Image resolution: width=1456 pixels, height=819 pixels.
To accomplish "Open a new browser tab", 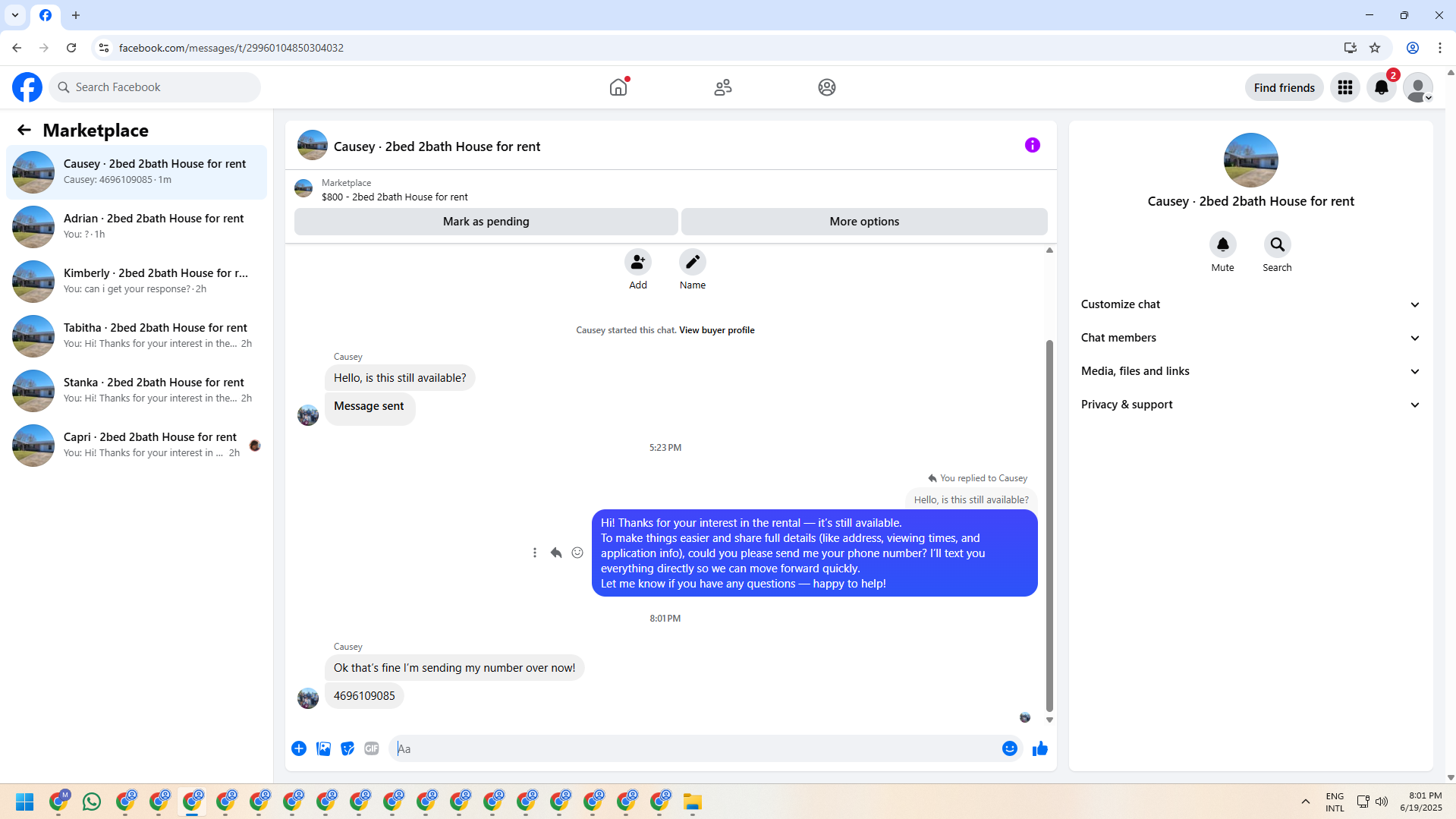I will pyautogui.click(x=76, y=15).
